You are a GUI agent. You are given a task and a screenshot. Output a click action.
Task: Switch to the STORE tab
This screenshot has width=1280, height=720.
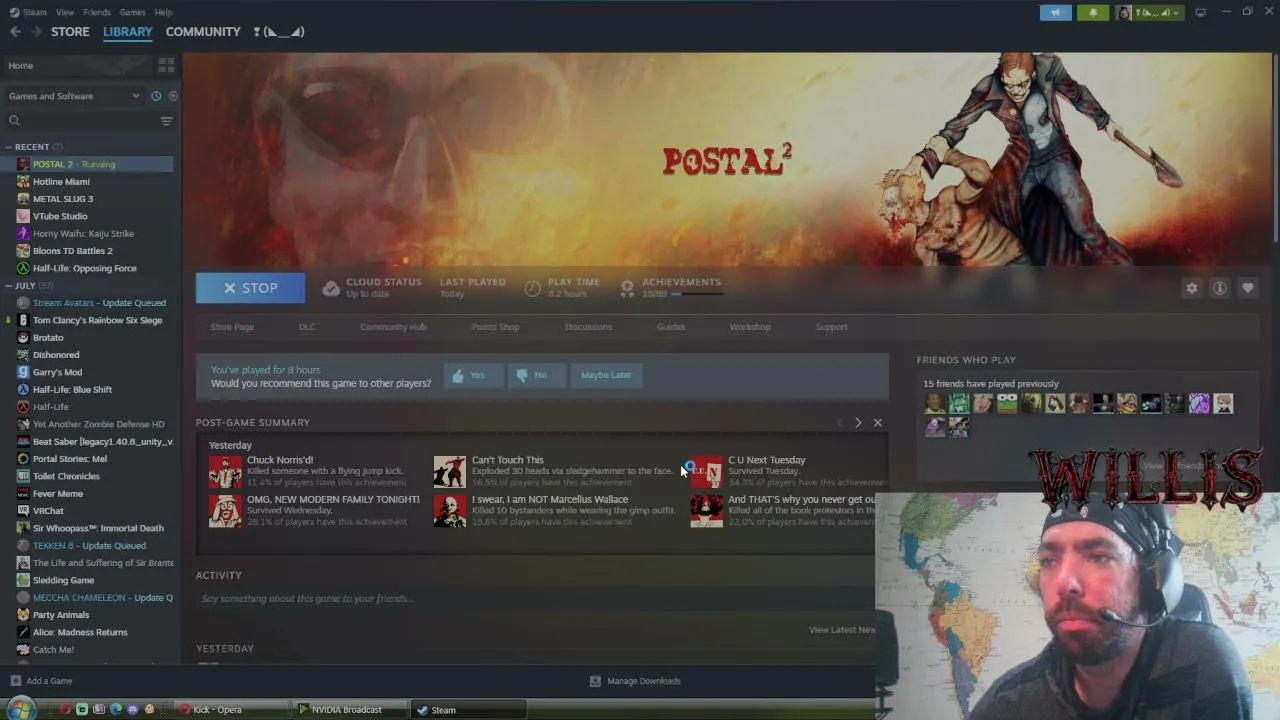coord(70,32)
